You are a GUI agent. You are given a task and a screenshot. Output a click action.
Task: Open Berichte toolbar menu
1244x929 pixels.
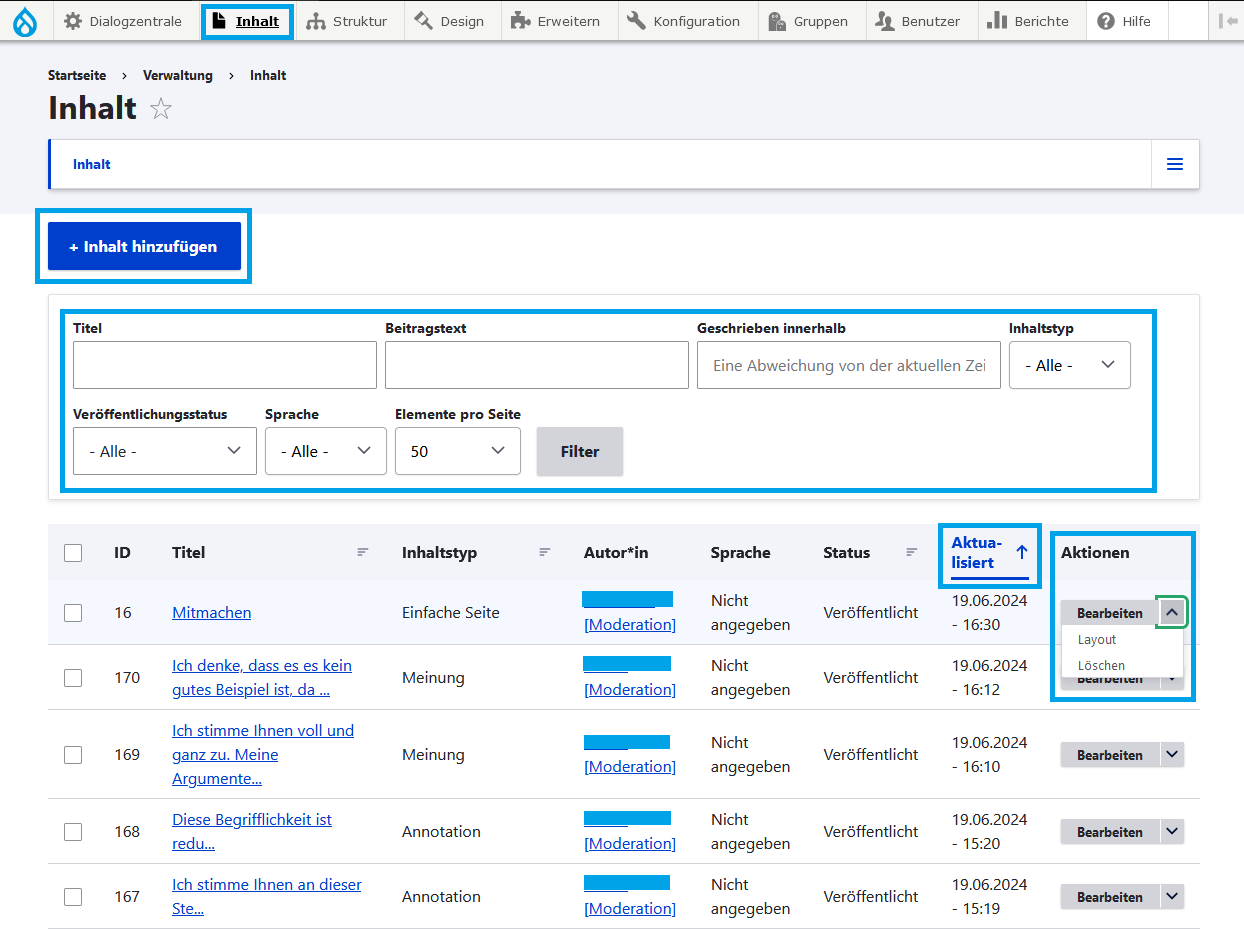click(x=1028, y=21)
